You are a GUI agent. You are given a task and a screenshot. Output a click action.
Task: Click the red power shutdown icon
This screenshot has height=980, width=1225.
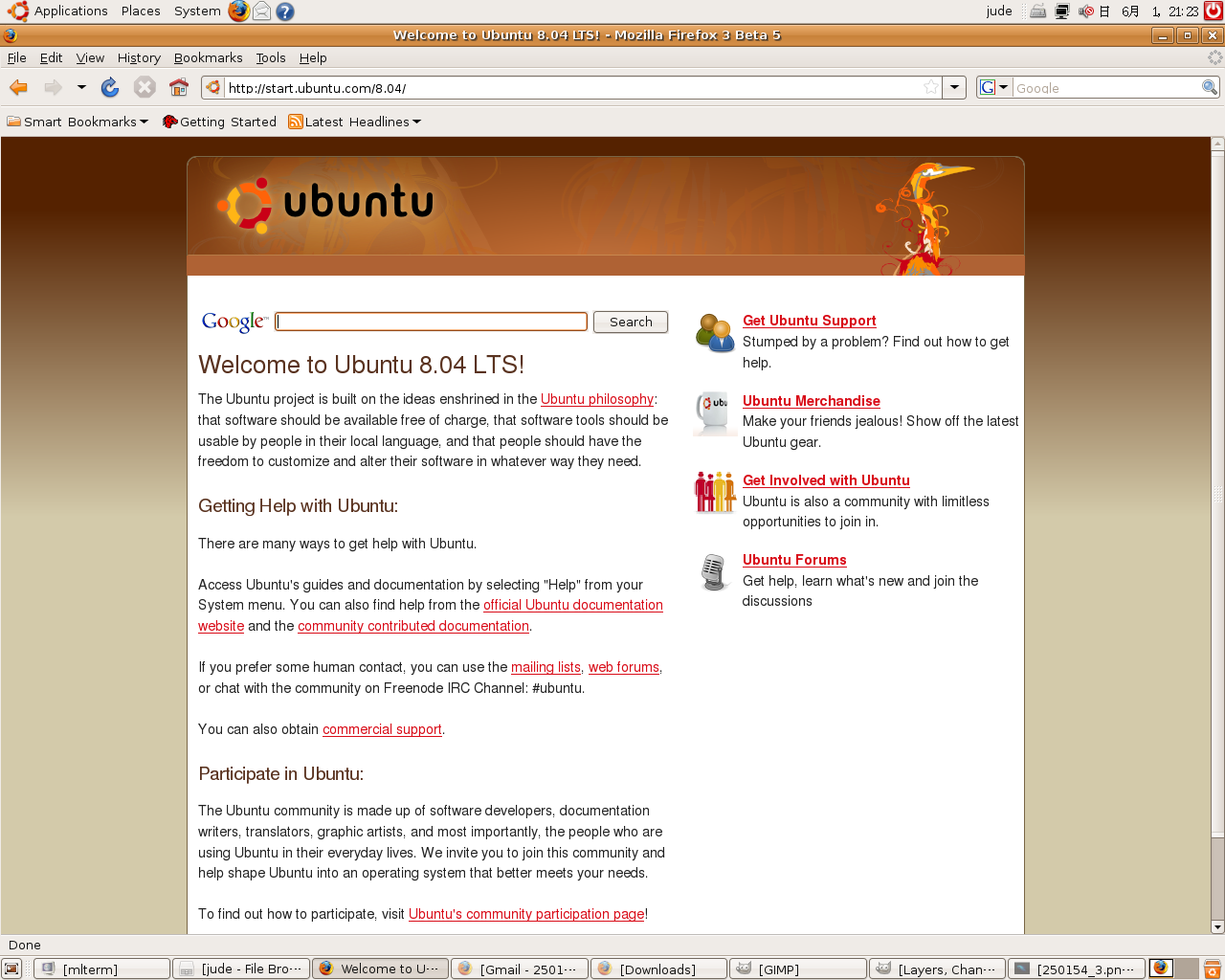click(1214, 11)
